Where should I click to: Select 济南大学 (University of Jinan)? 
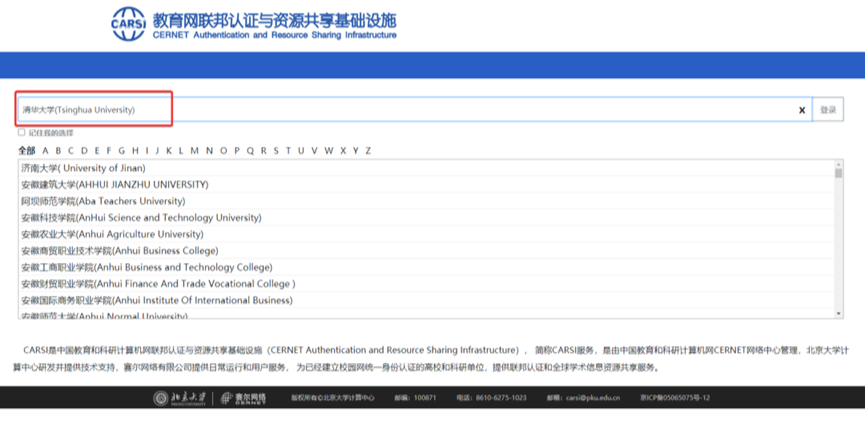coord(426,168)
